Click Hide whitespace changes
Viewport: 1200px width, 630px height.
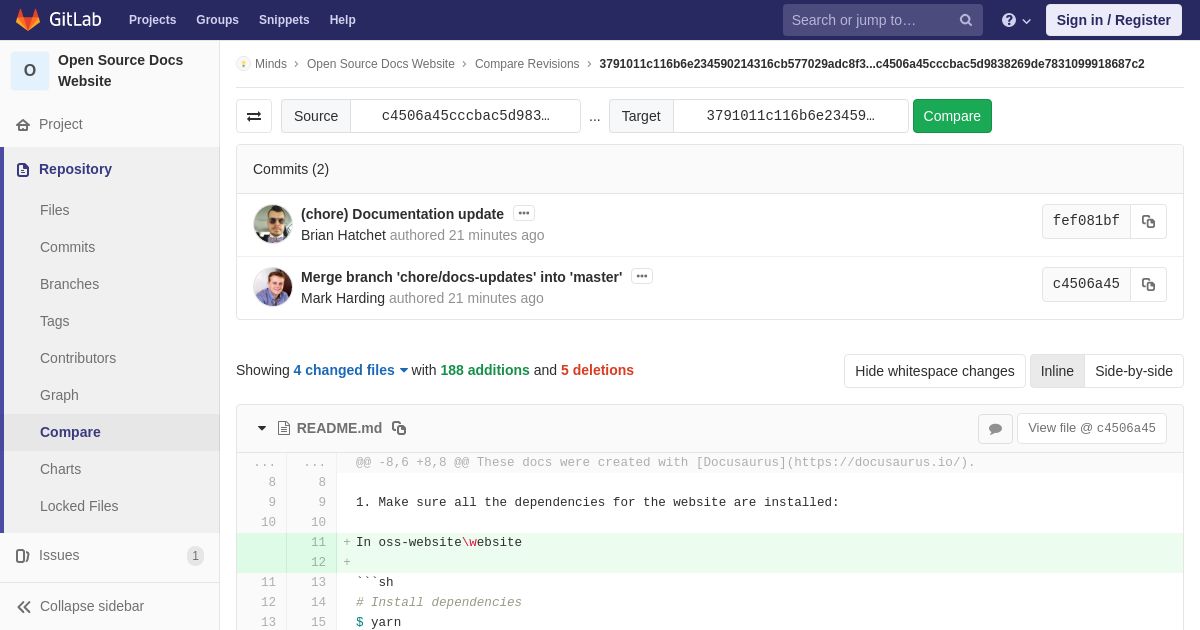[x=934, y=371]
